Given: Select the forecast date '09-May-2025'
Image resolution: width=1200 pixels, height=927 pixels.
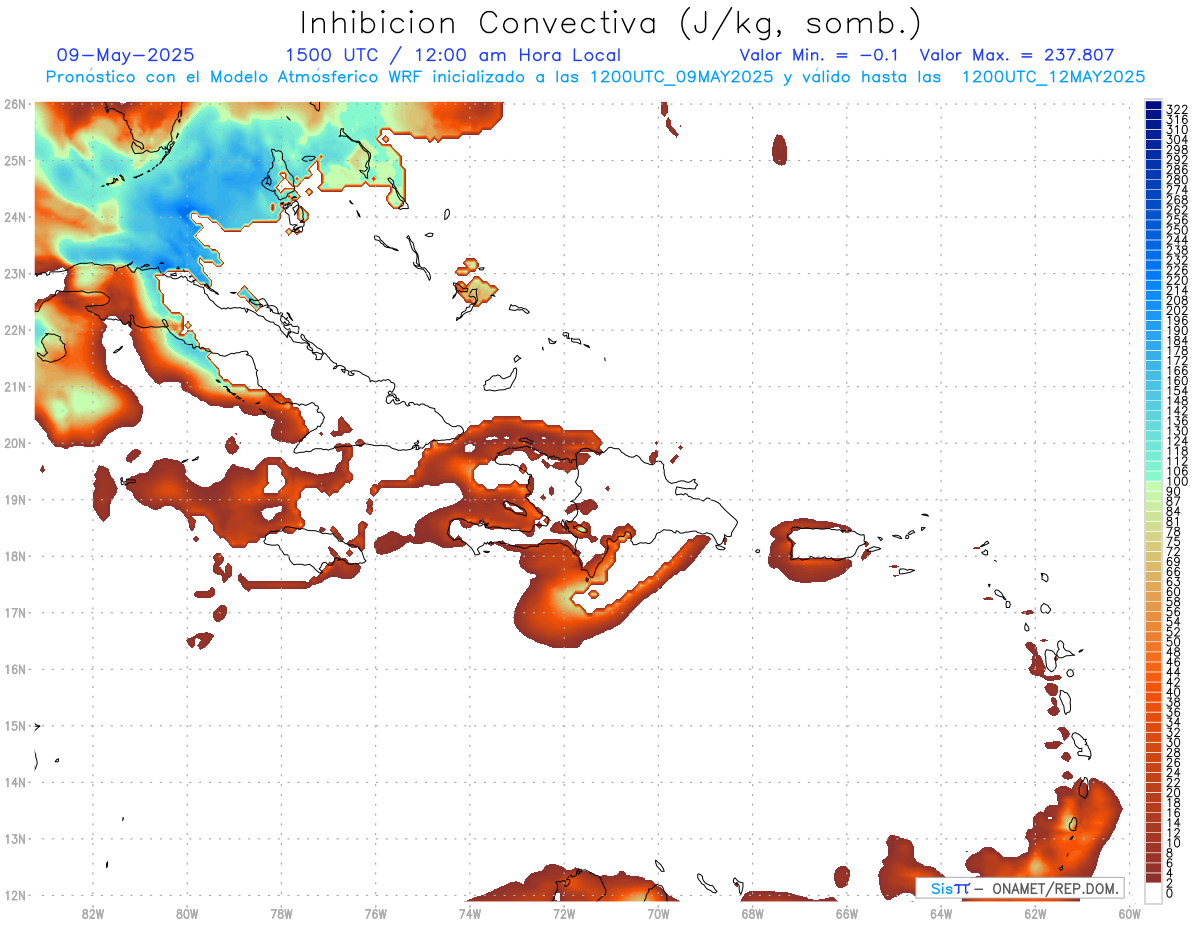Looking at the screenshot, I should pyautogui.click(x=125, y=55).
